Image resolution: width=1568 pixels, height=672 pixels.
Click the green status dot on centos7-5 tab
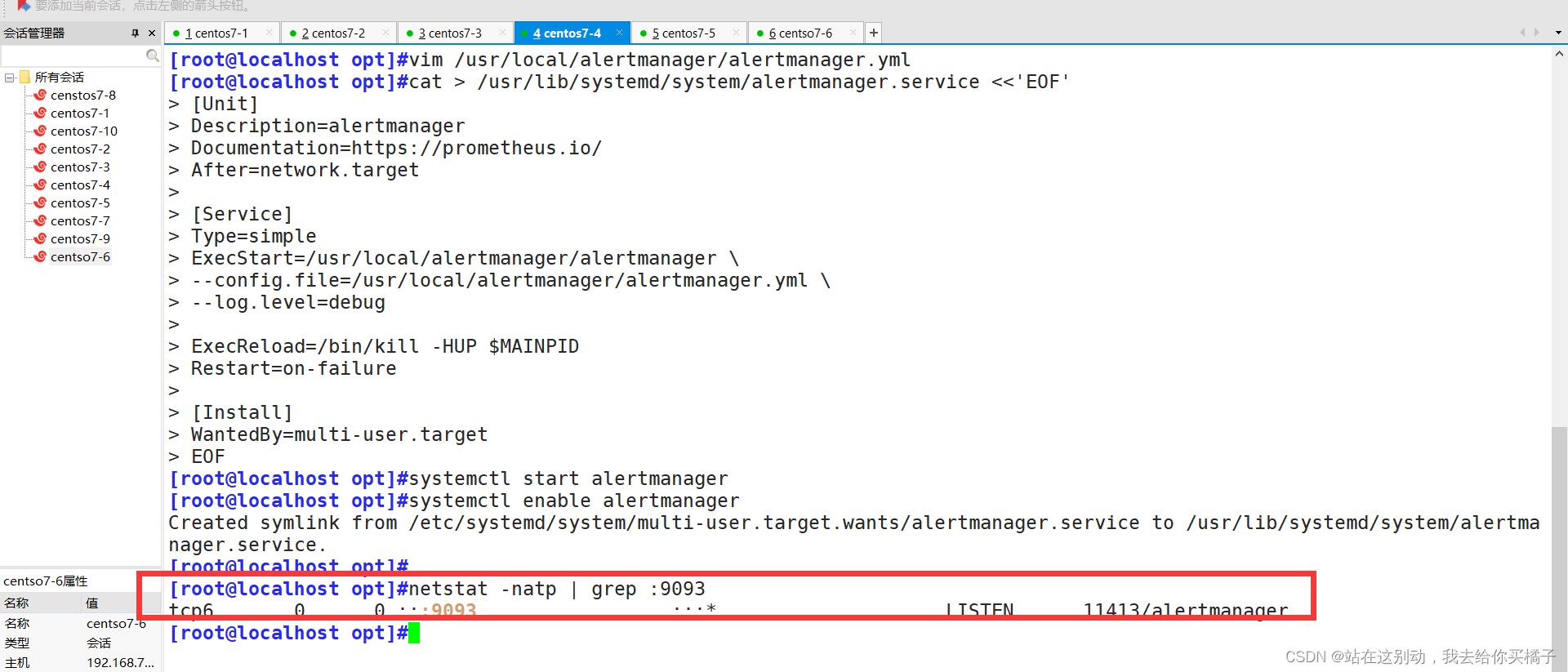pos(644,33)
